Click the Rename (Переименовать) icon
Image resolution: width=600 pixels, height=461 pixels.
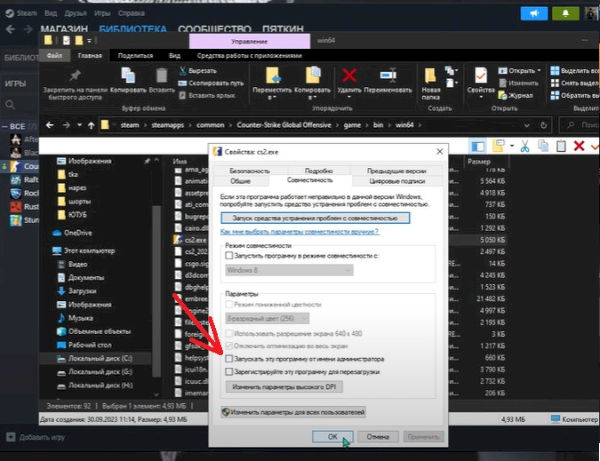[x=388, y=75]
